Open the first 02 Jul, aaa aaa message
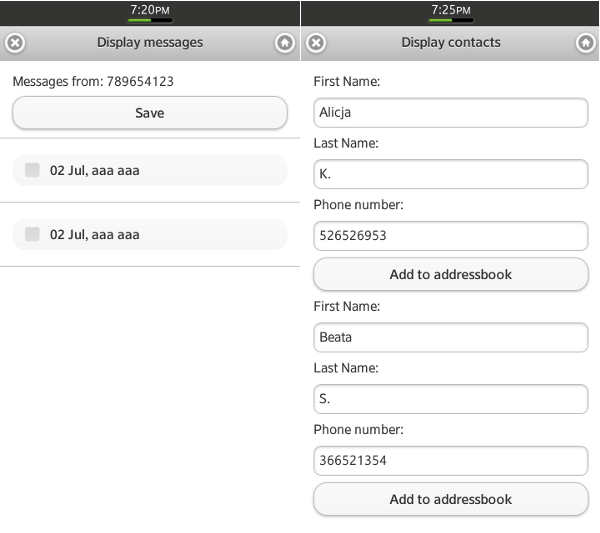 [150, 171]
